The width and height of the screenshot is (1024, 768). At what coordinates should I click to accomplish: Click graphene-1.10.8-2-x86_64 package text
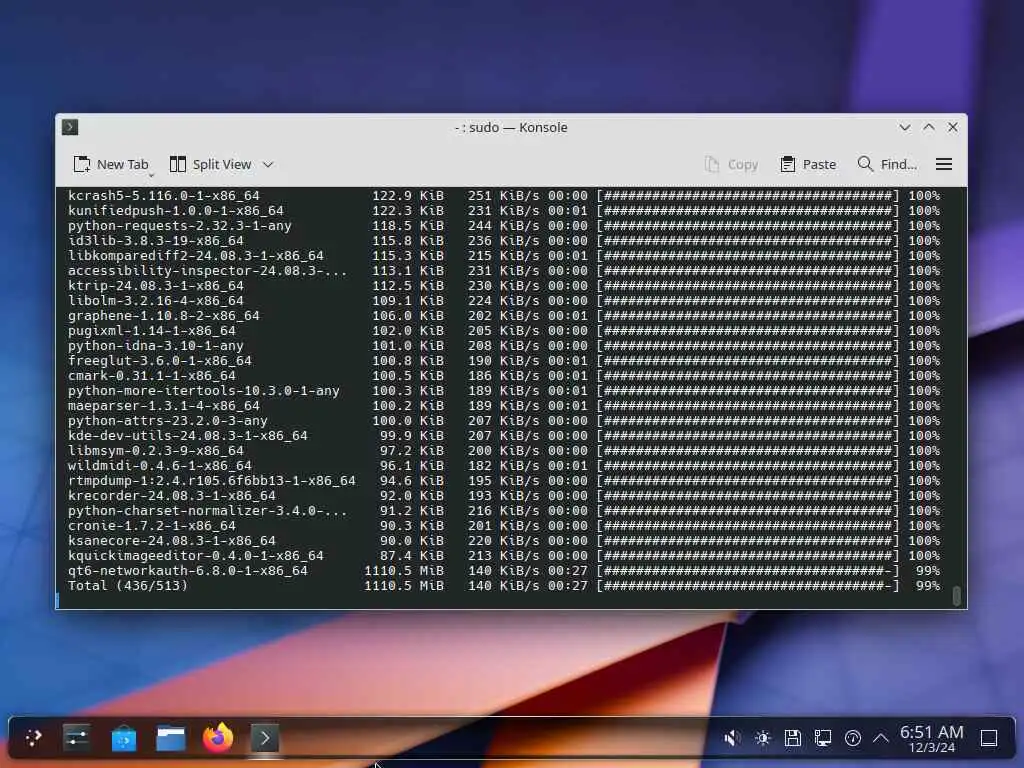[x=164, y=315]
